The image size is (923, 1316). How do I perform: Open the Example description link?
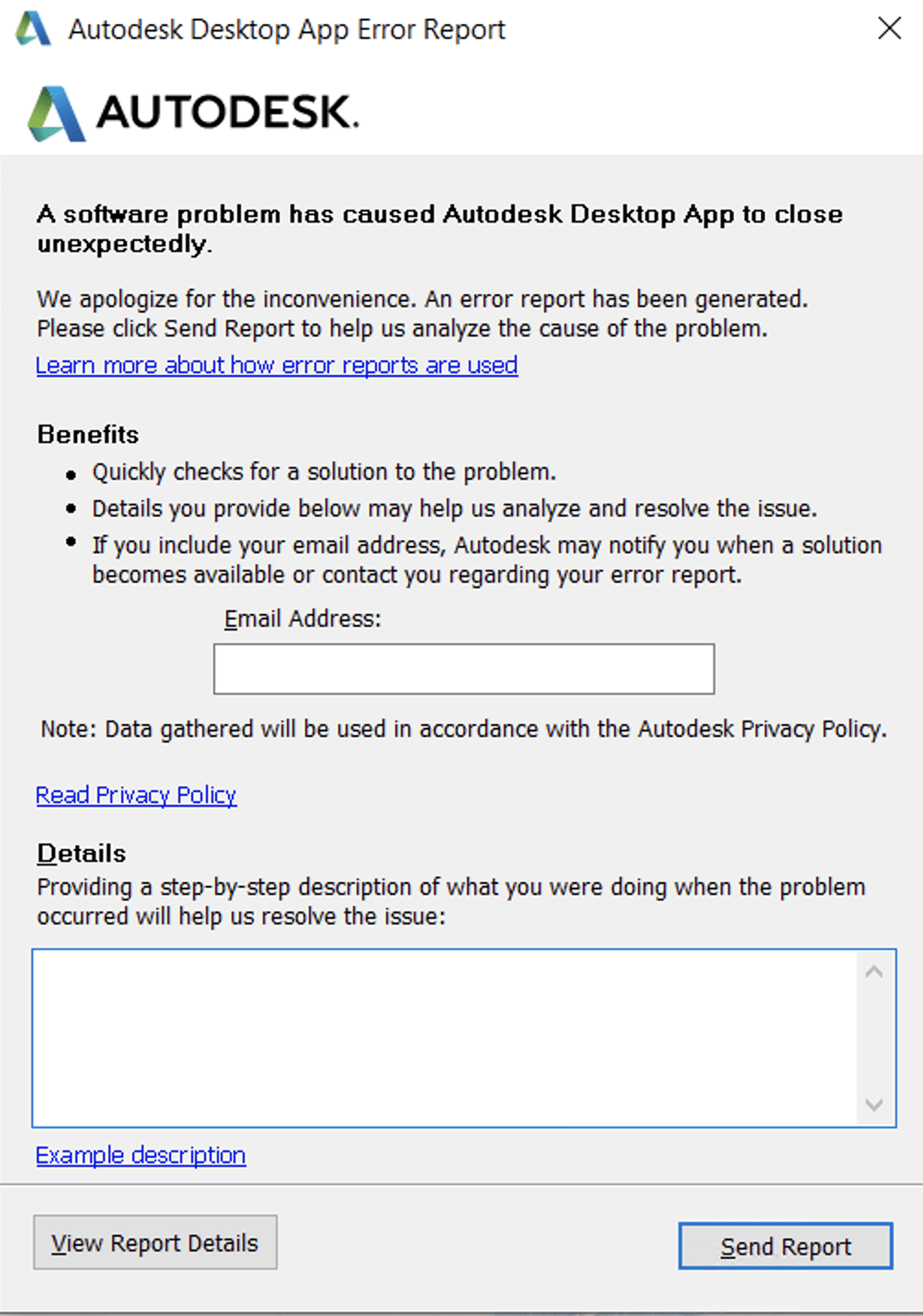point(141,1155)
